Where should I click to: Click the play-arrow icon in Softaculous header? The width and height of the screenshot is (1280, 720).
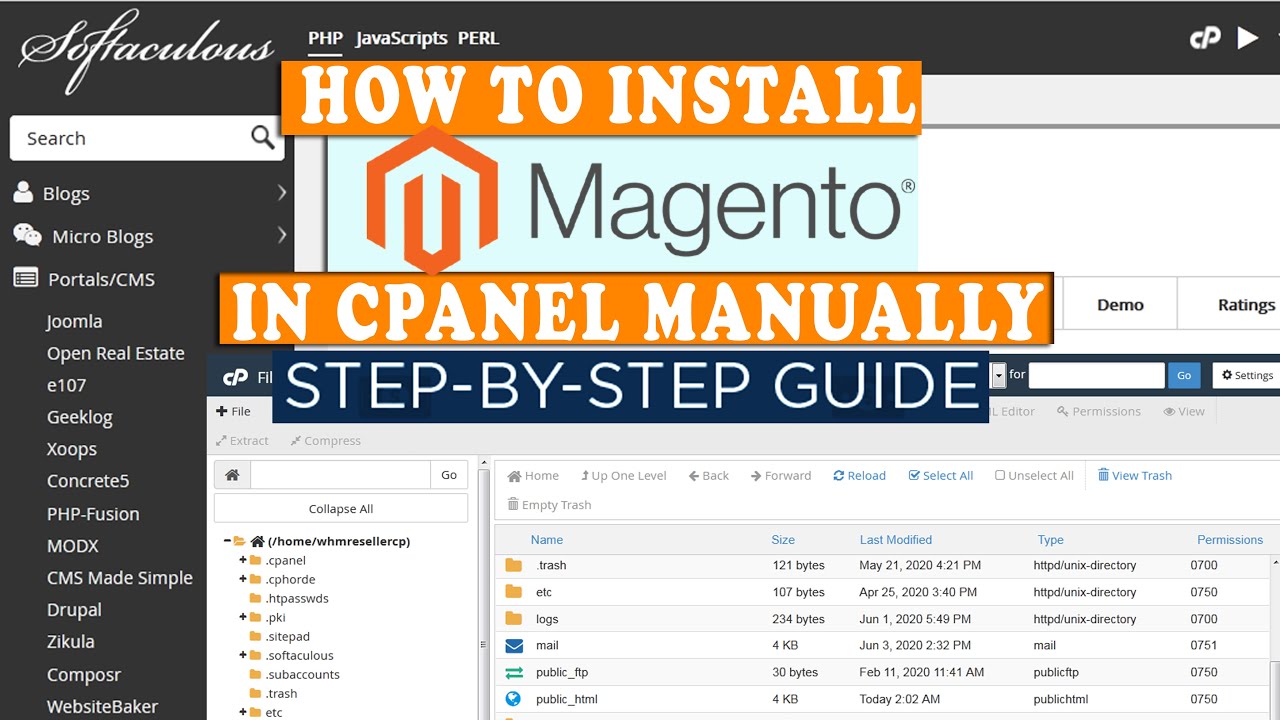click(1247, 38)
